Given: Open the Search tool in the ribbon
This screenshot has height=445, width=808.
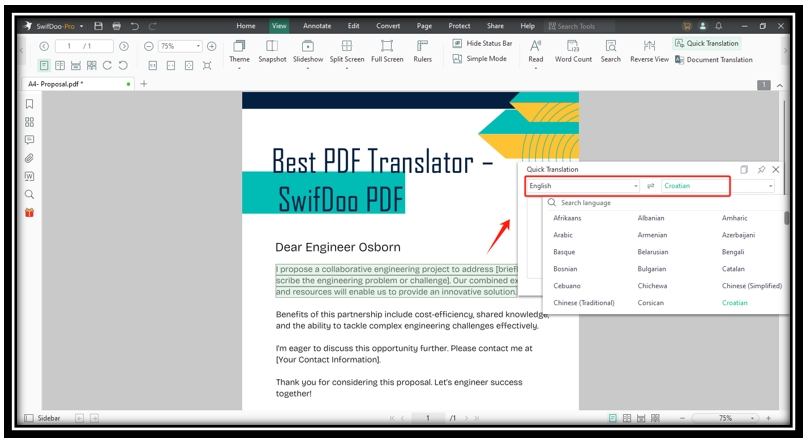Looking at the screenshot, I should (x=611, y=52).
